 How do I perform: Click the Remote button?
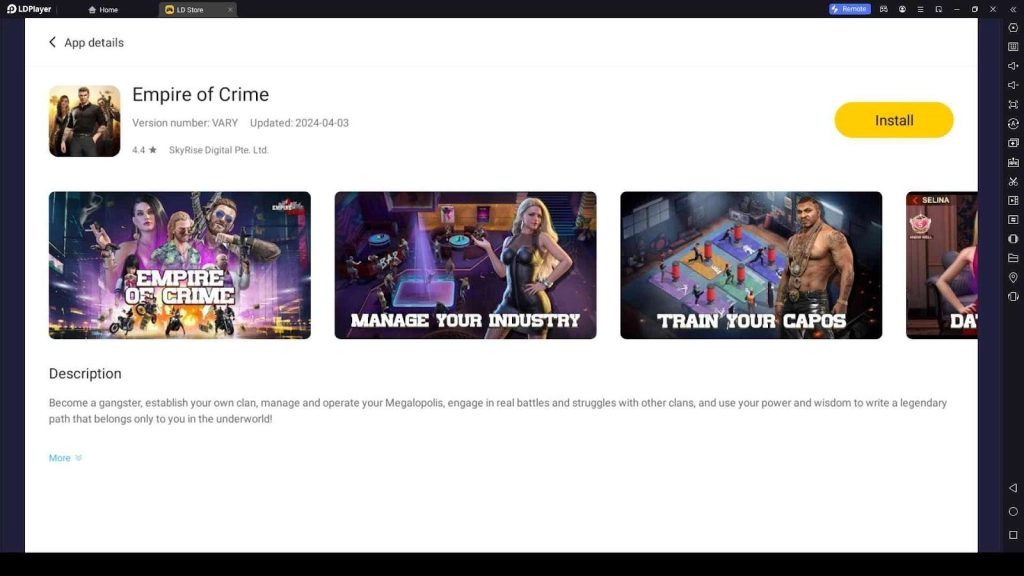pos(849,9)
